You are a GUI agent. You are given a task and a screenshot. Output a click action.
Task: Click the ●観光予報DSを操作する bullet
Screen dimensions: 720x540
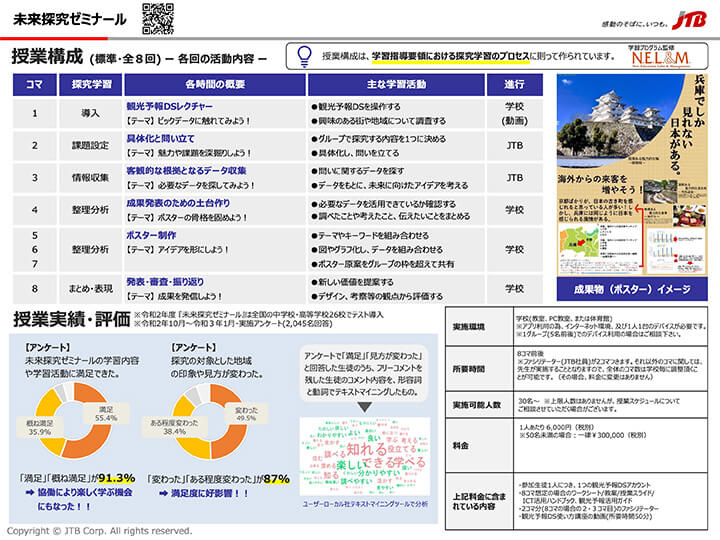click(x=356, y=107)
